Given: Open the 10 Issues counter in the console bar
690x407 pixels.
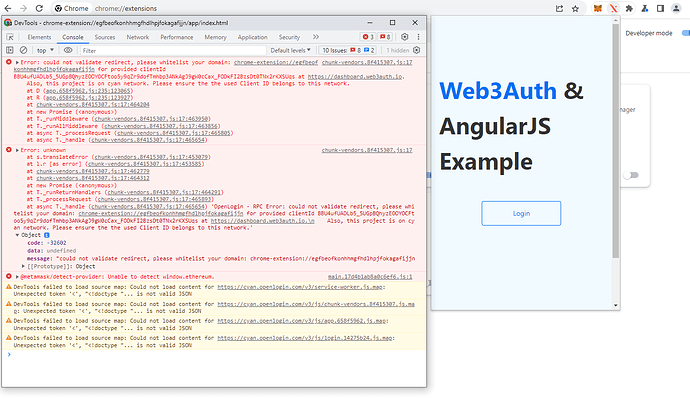Looking at the screenshot, I should (348, 50).
